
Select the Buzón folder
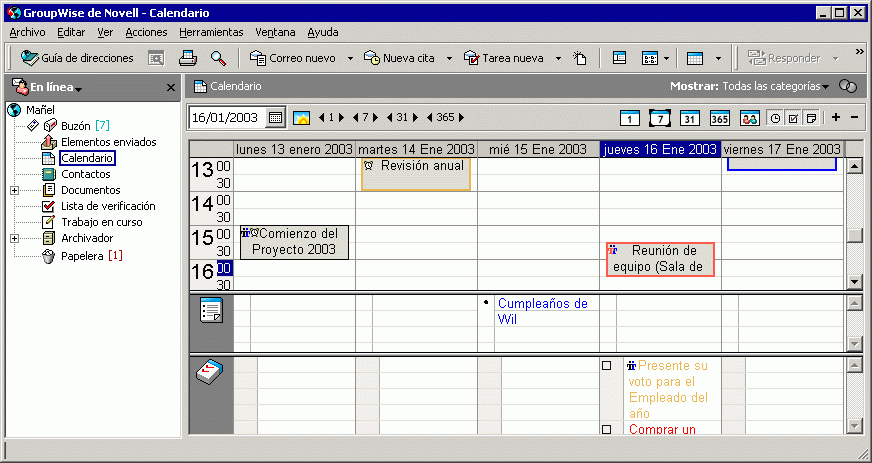76,126
